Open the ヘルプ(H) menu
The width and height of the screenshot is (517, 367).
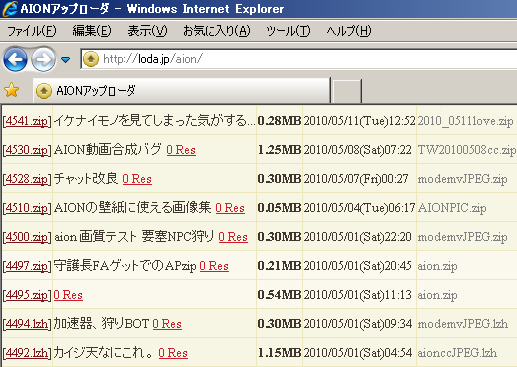[x=349, y=31]
